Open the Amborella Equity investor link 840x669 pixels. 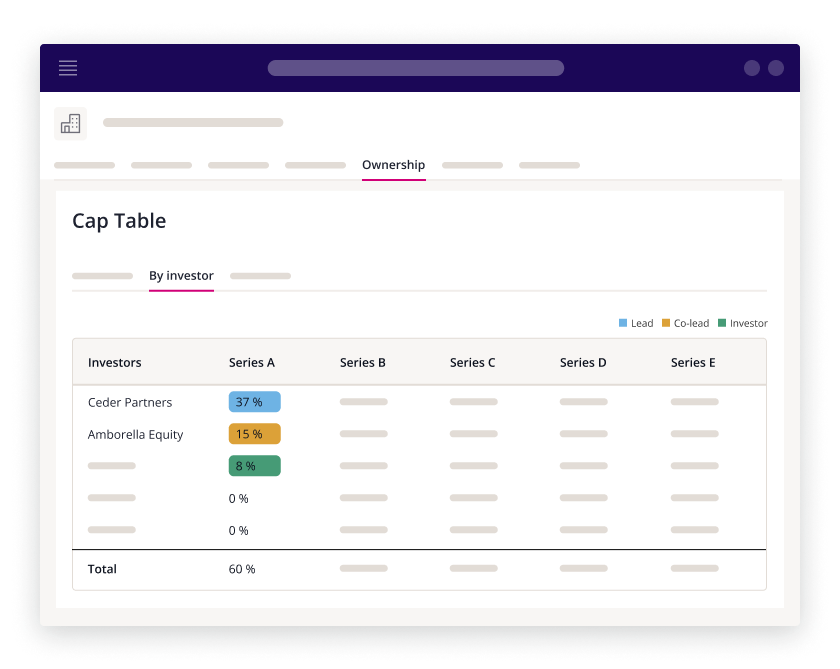(137, 434)
